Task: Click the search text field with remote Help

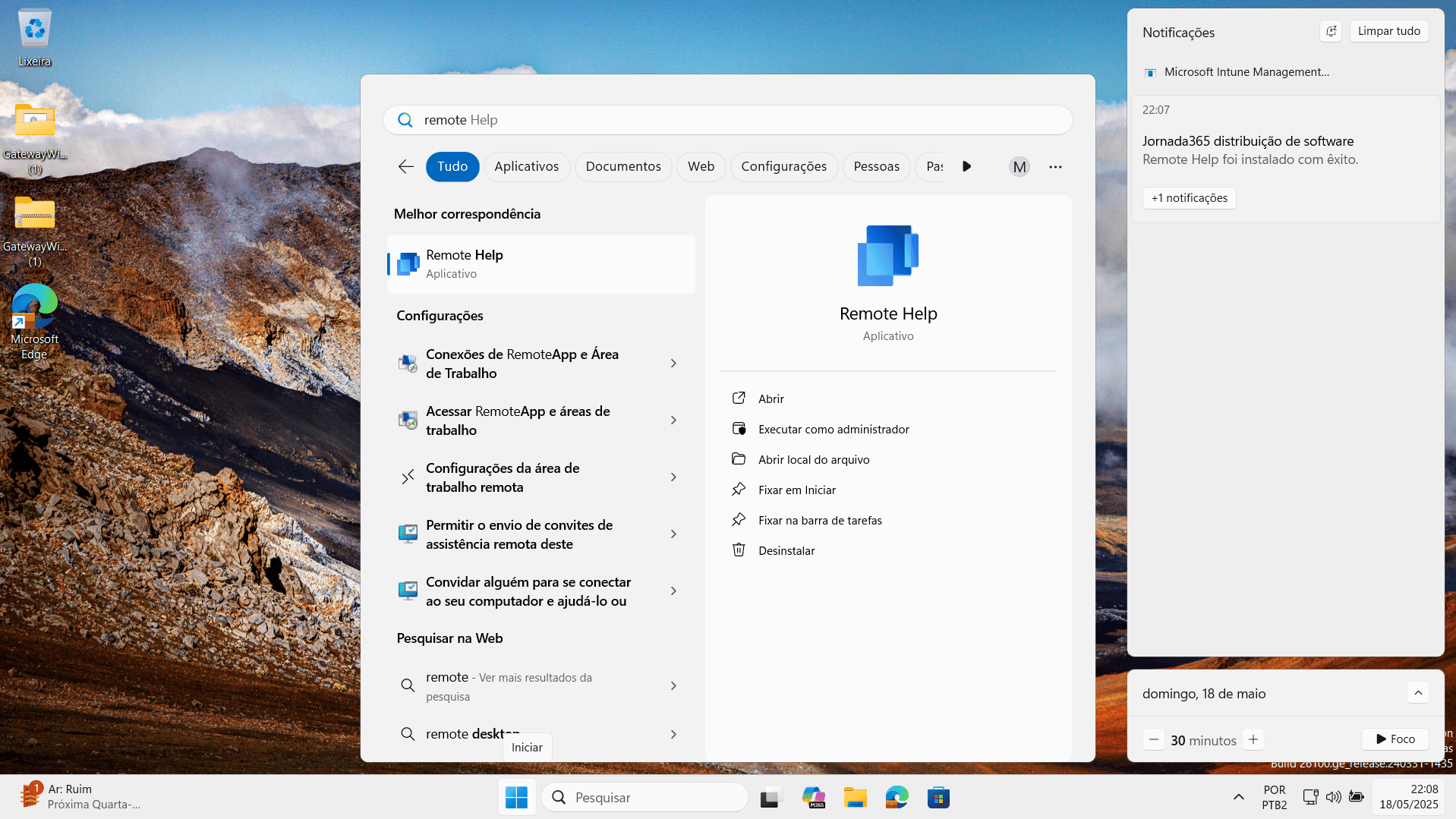Action: (727, 120)
